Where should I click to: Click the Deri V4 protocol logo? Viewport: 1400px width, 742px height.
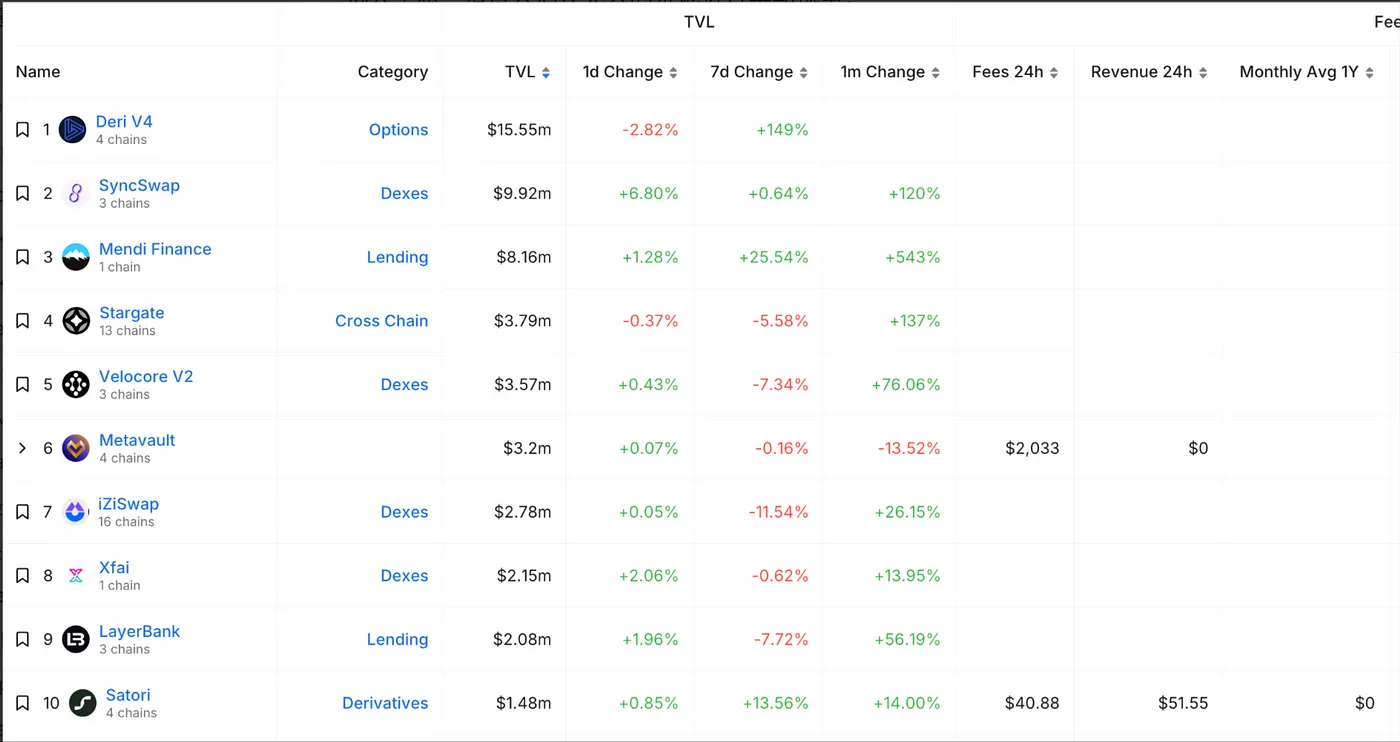coord(72,130)
